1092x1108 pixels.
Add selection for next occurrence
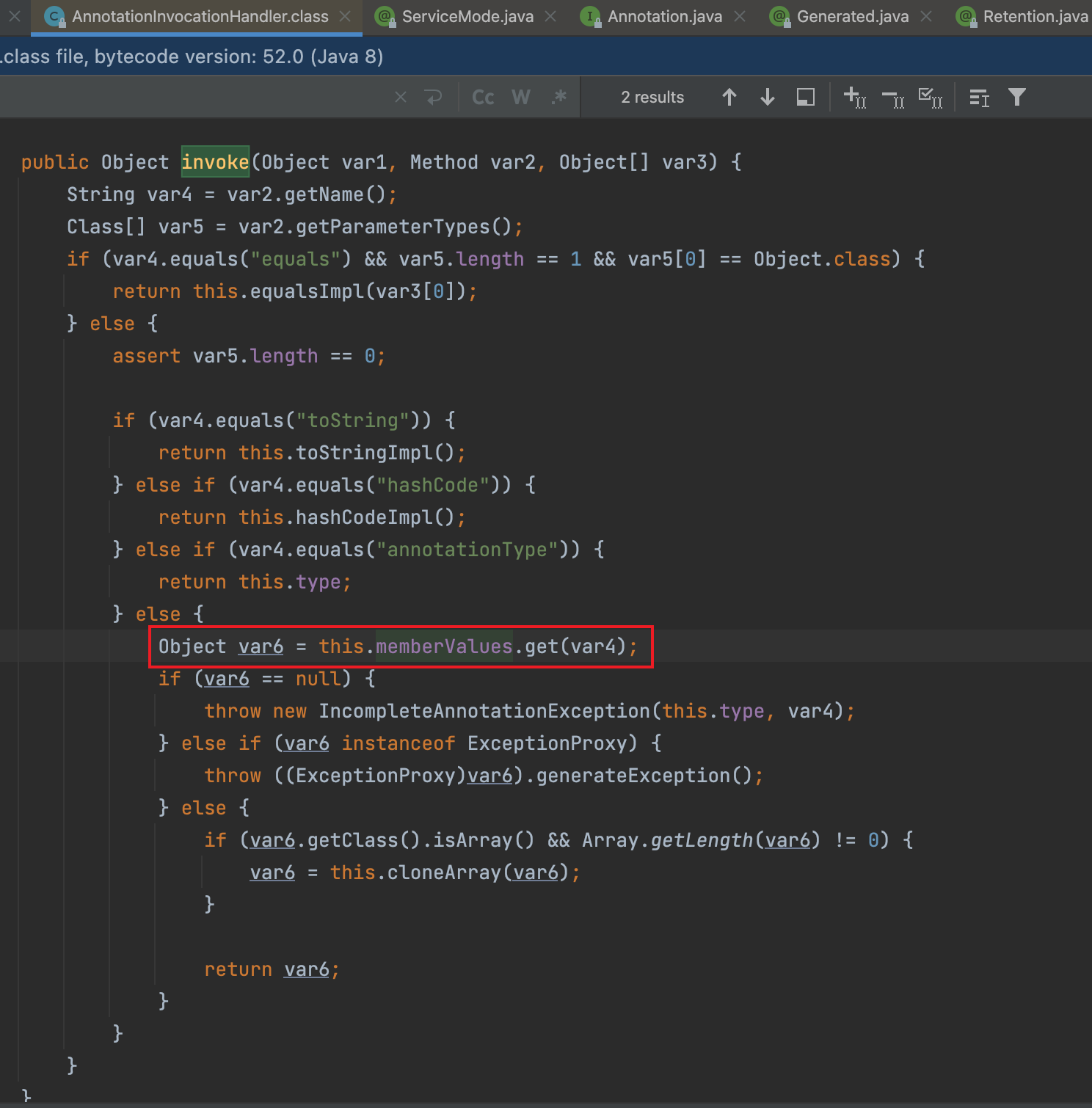855,97
